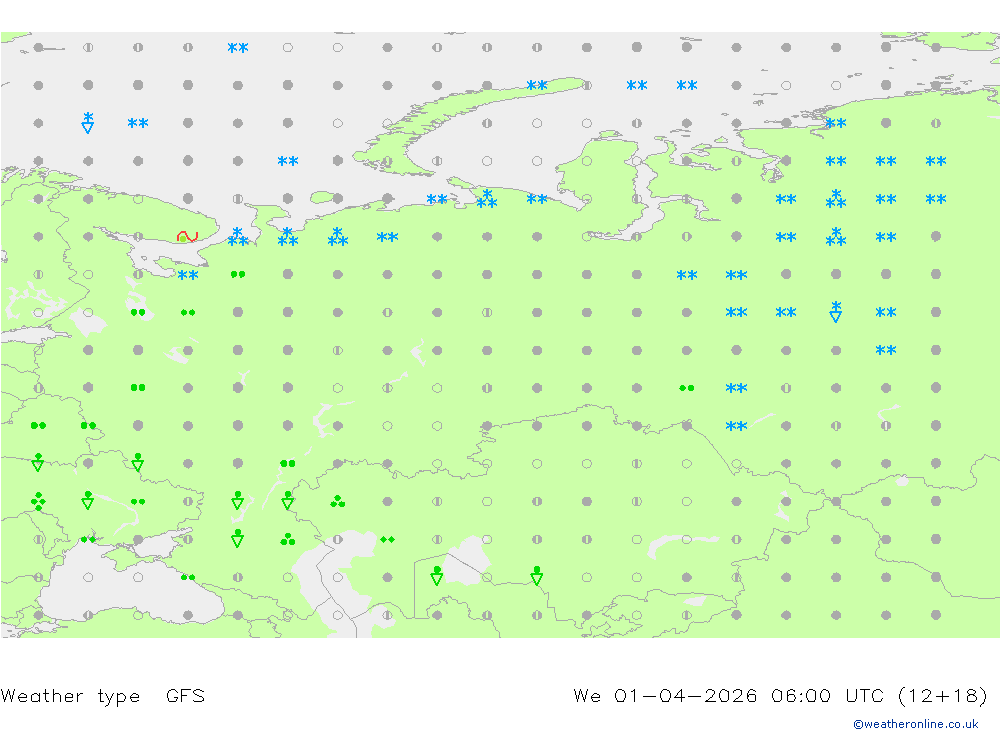Click the "GFS" model label
1000x733 pixels.
(186, 695)
